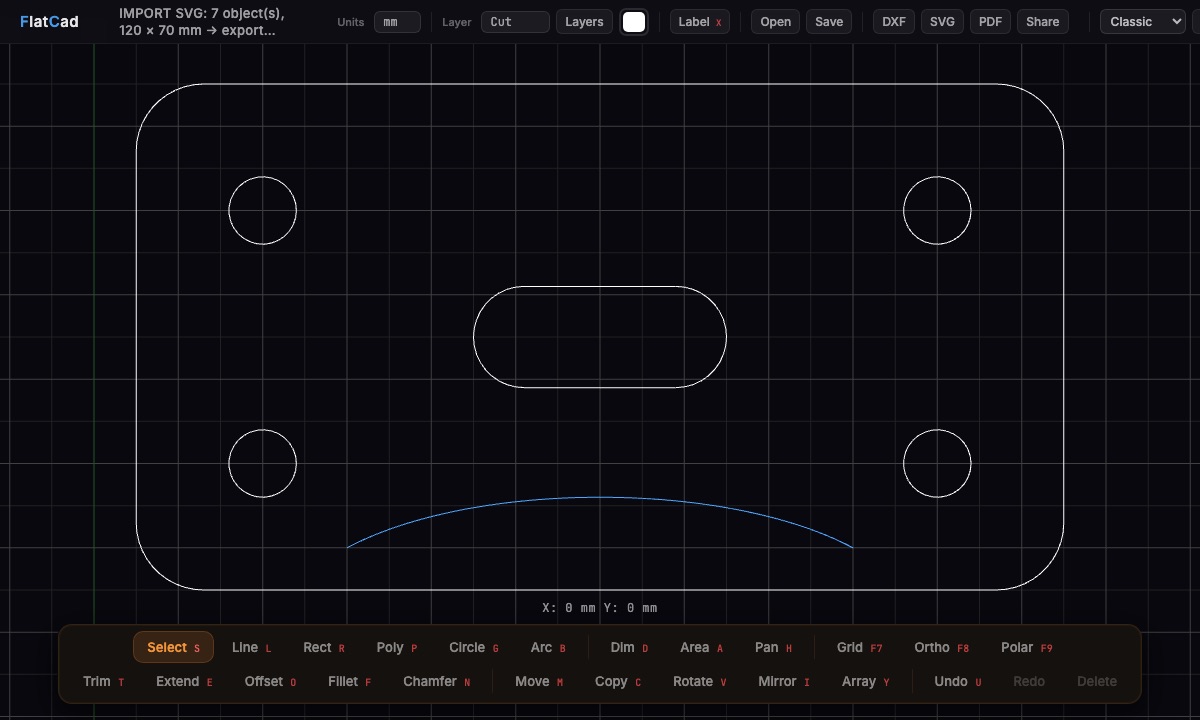Click the IMPORT SVG status message

tap(201, 22)
